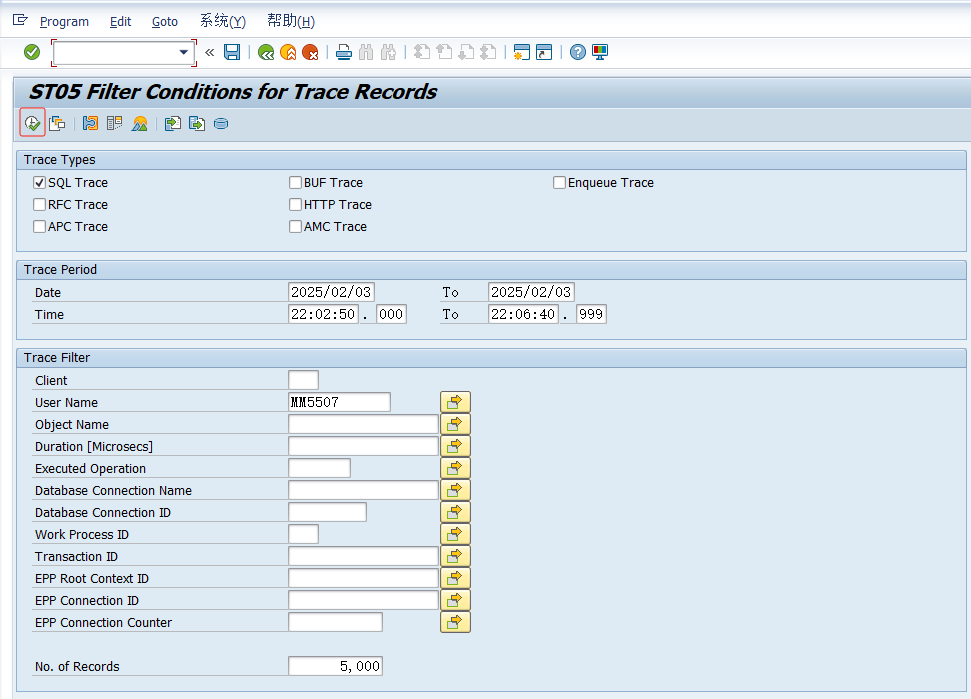The image size is (971, 699).
Task: Open the Goto menu
Action: pyautogui.click(x=164, y=20)
